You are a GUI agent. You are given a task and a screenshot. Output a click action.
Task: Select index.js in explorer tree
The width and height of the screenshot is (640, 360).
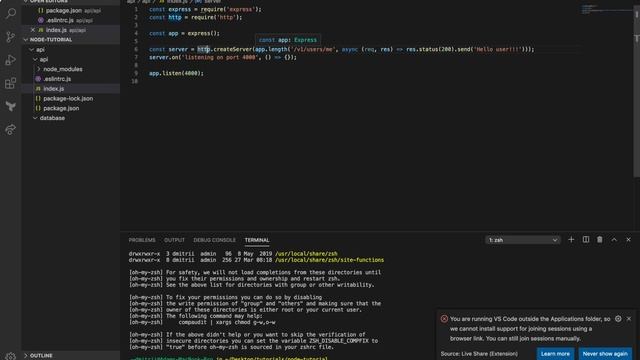pos(71,89)
